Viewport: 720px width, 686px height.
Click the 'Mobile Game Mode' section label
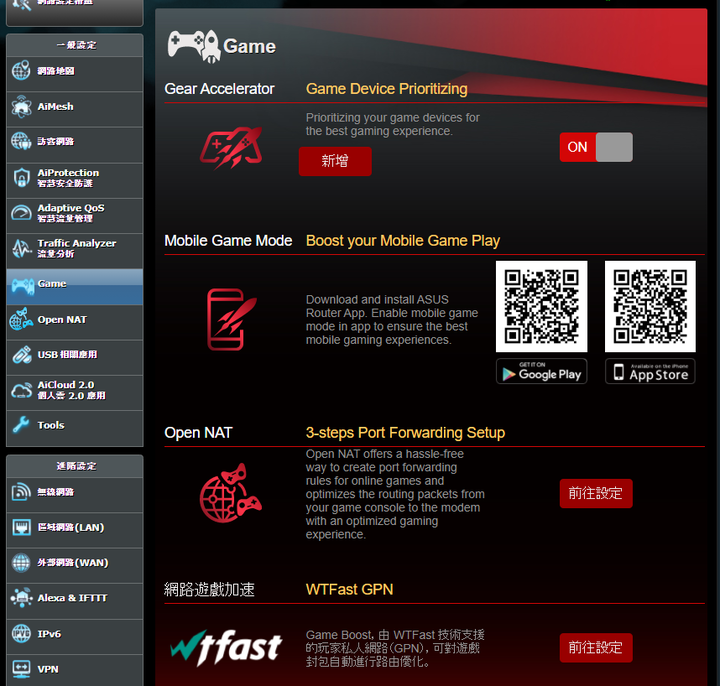(x=228, y=241)
